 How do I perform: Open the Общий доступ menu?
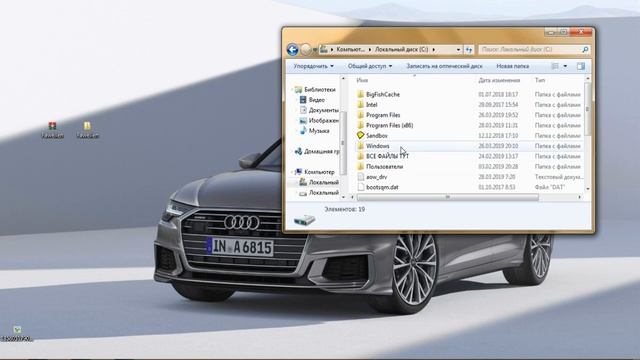coord(370,66)
